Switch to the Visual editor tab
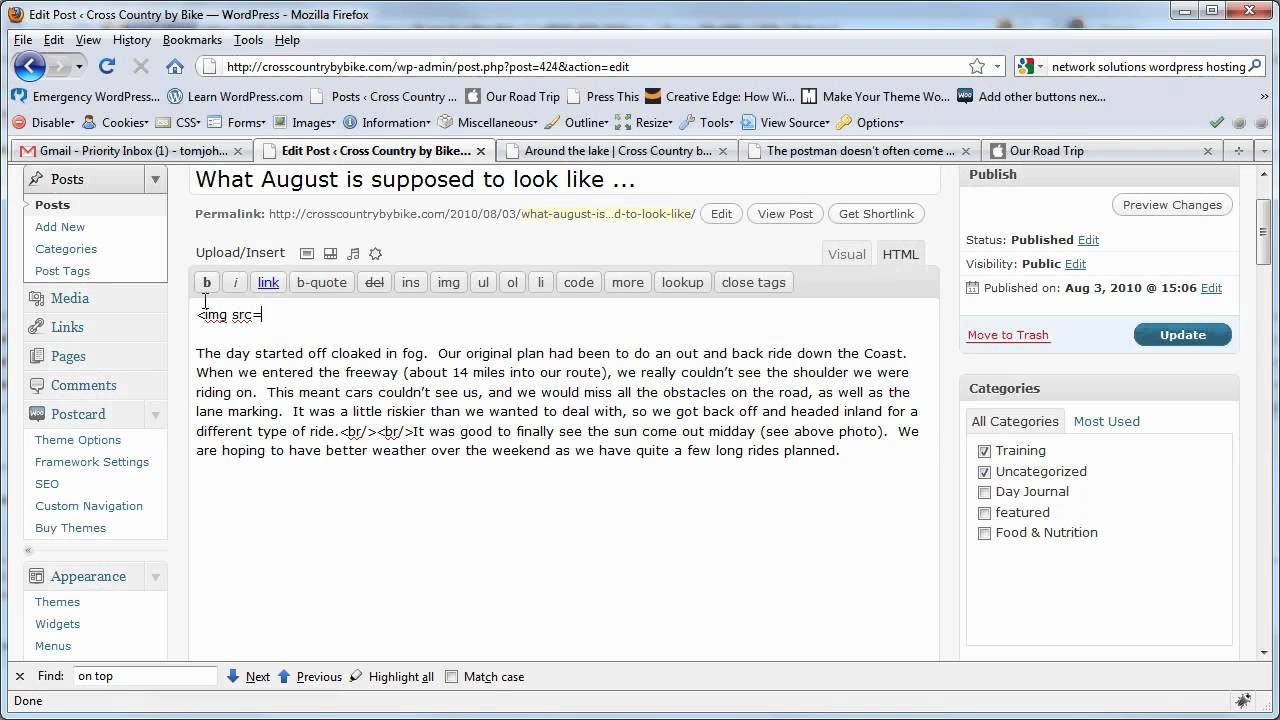The height and width of the screenshot is (720, 1280). [846, 254]
